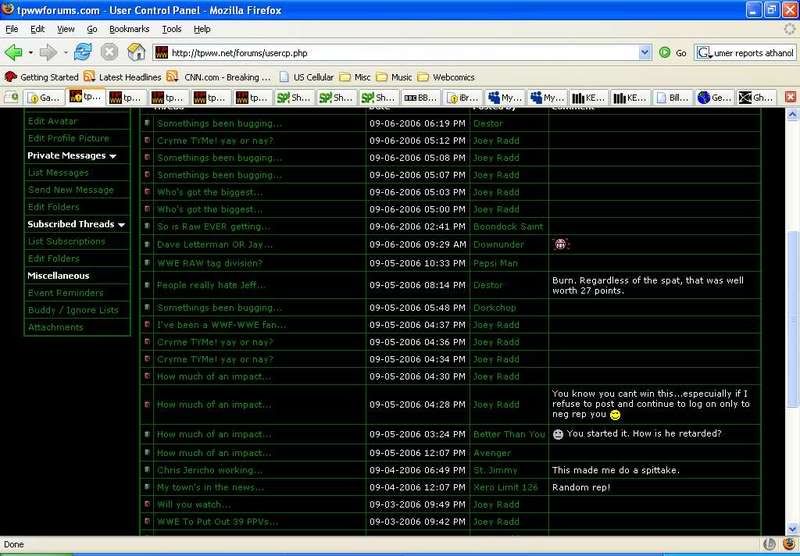Open the 'Chris Jericho working...' thread
800x556 pixels.
click(x=209, y=470)
